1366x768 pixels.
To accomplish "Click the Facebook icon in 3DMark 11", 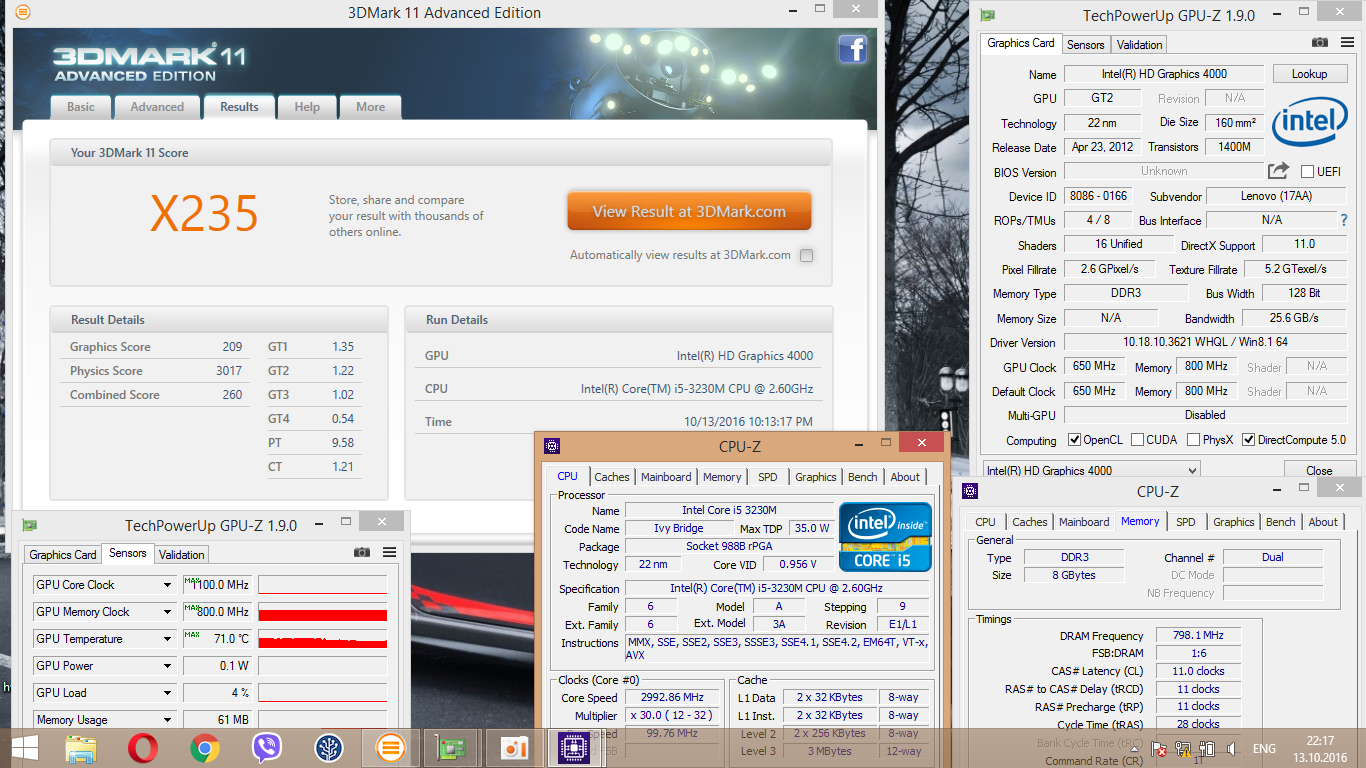I will coord(852,49).
